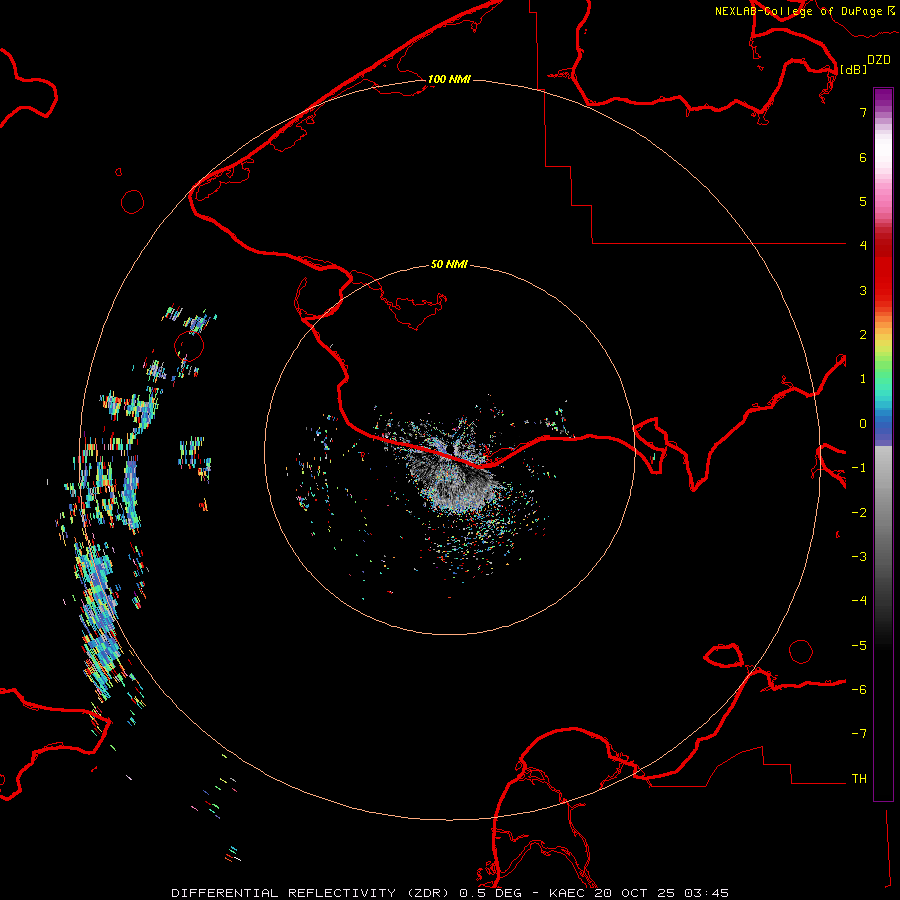This screenshot has height=900, width=900.
Task: Click the 5 value on color scale
Action: coord(863,201)
